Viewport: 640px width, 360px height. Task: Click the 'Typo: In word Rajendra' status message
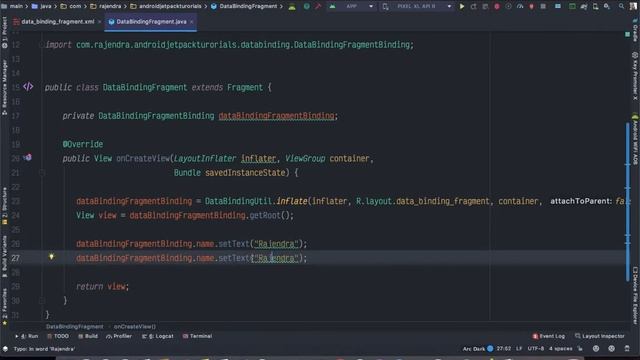pyautogui.click(x=44, y=349)
